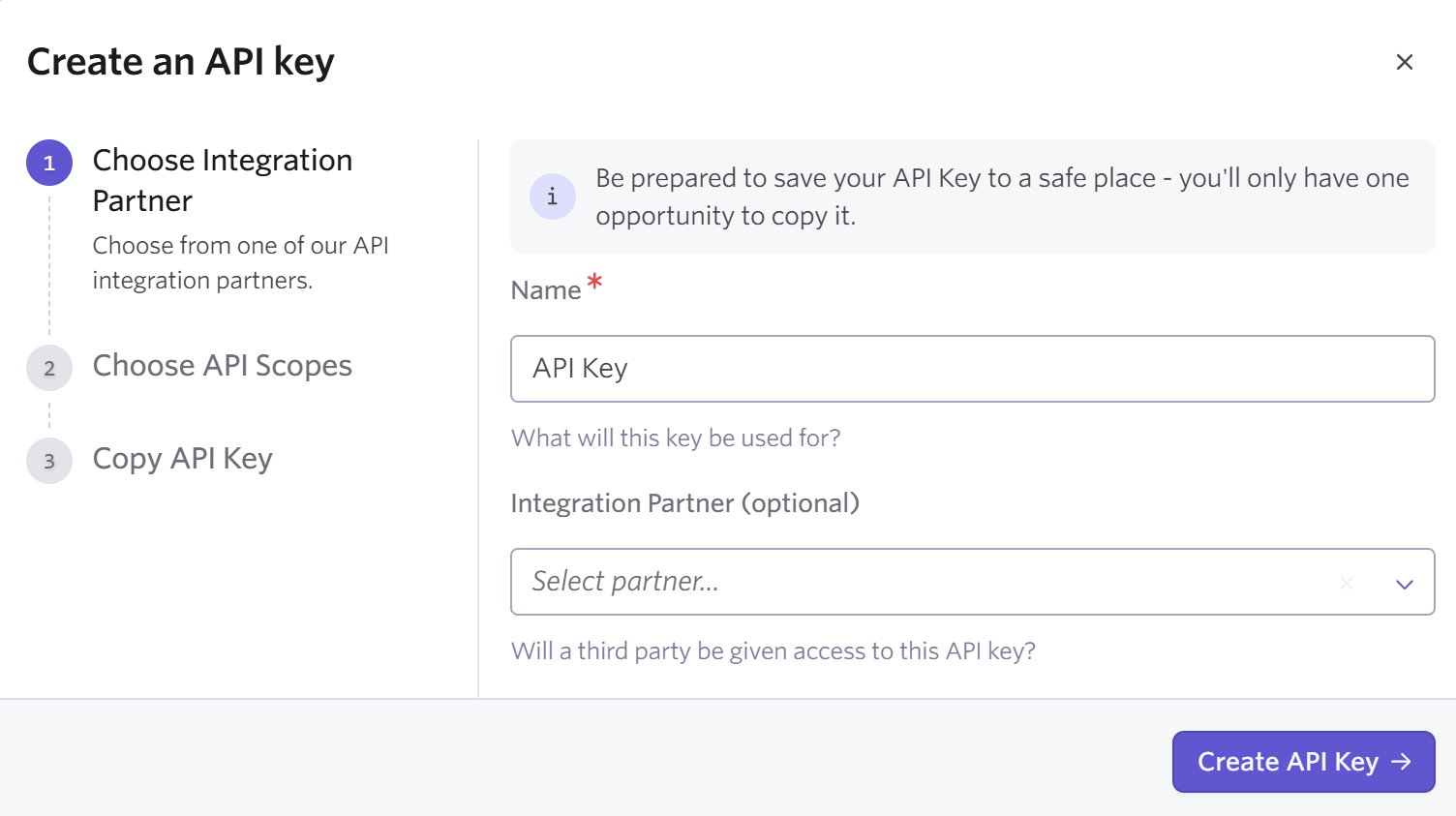
Task: Click the step 3 numbered circle
Action: pos(49,461)
